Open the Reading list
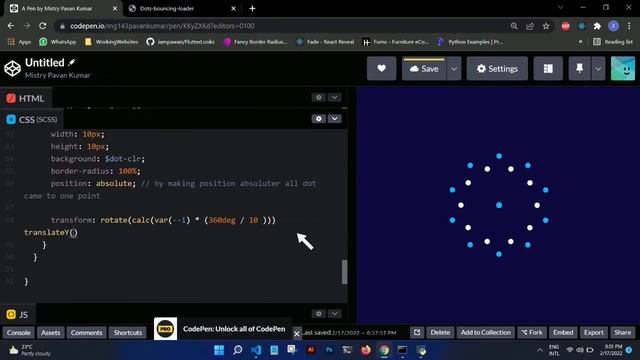Viewport: 640px width, 360px height. click(x=613, y=42)
